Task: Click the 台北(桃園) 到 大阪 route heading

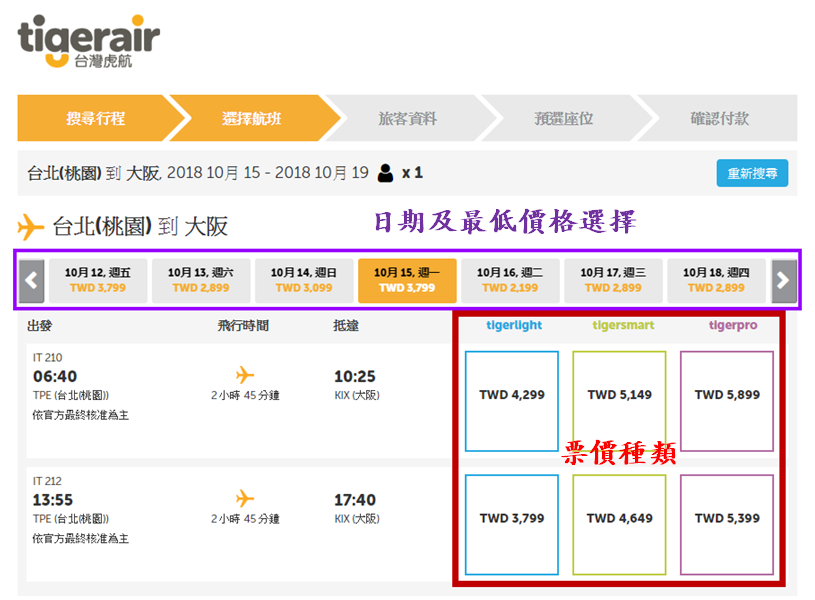Action: click(140, 227)
